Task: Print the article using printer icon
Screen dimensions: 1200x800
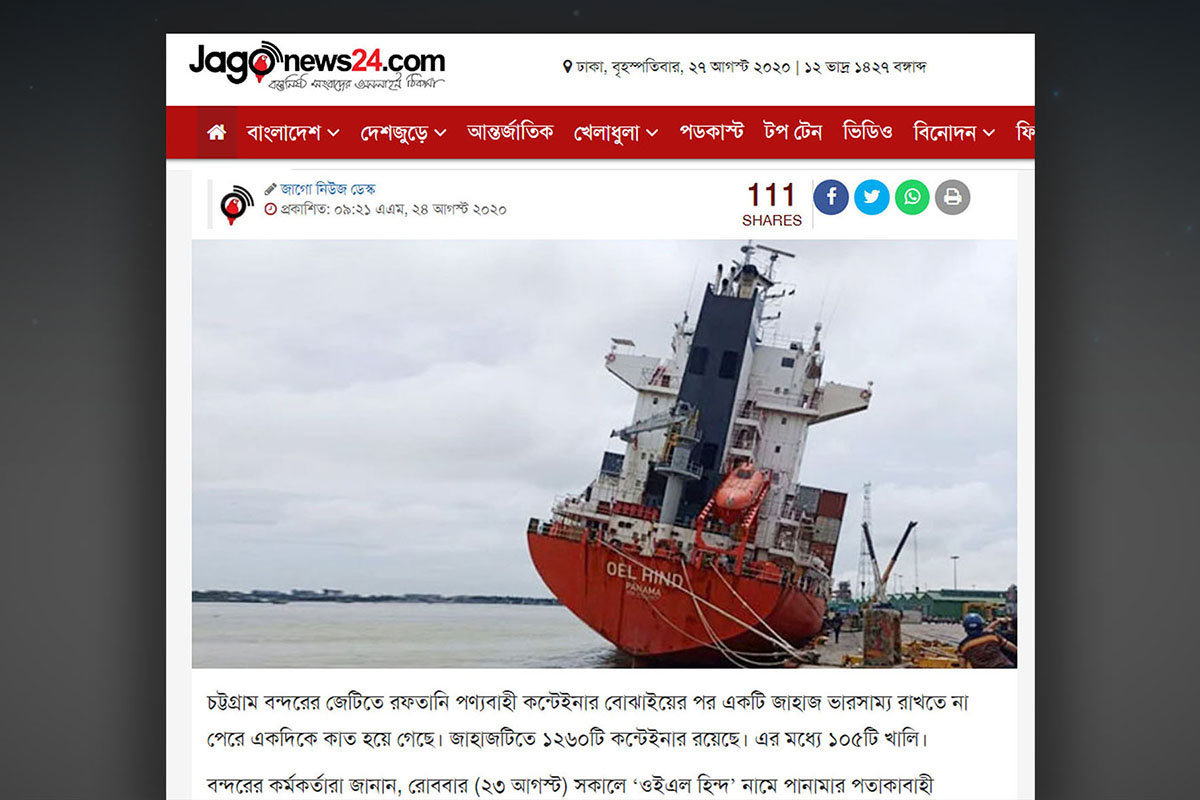Action: point(952,197)
